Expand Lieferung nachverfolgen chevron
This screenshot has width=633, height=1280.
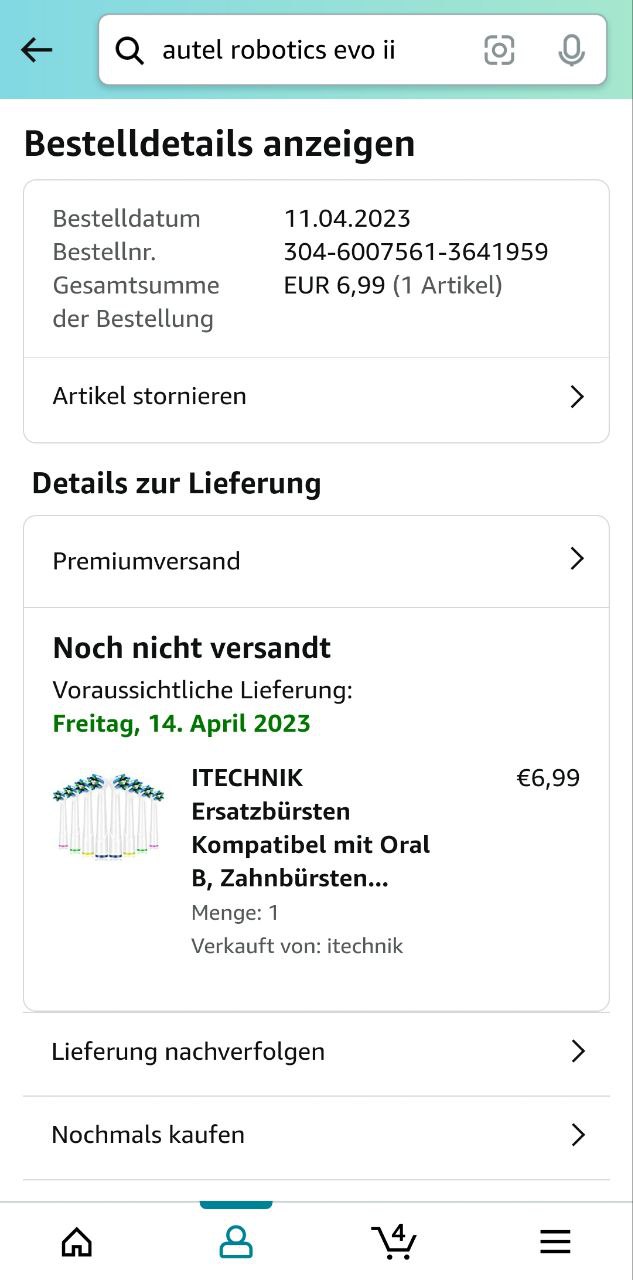tap(577, 1051)
